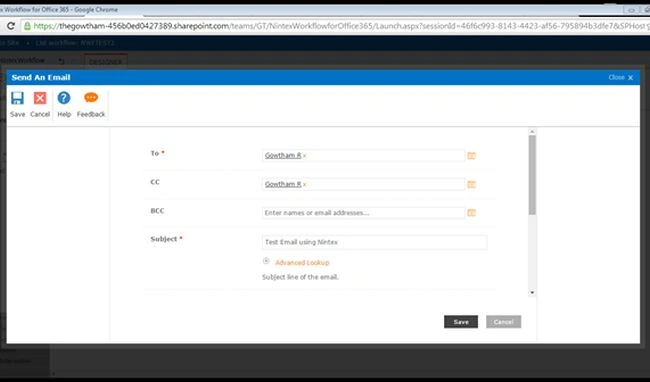The height and width of the screenshot is (382, 650).
Task: Close the Send An Email dialog
Action: click(621, 77)
